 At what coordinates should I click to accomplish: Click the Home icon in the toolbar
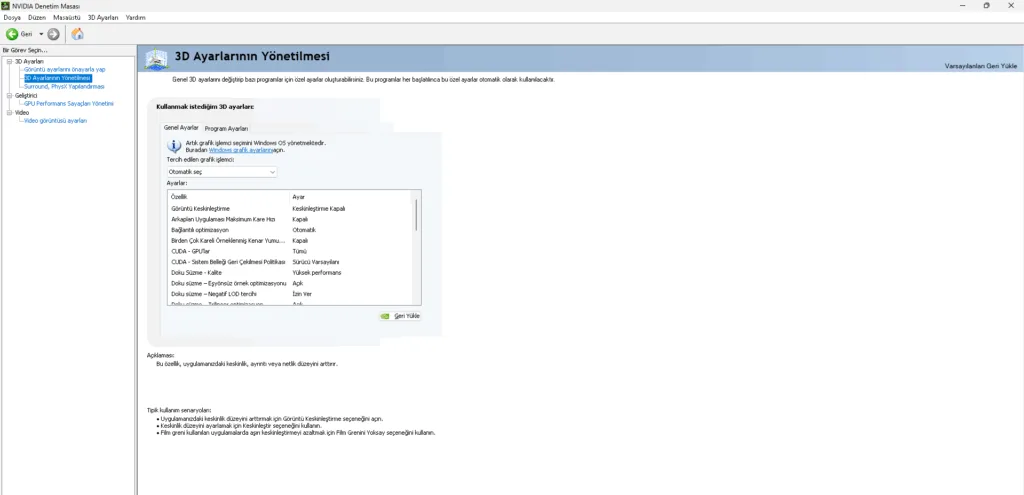(77, 34)
